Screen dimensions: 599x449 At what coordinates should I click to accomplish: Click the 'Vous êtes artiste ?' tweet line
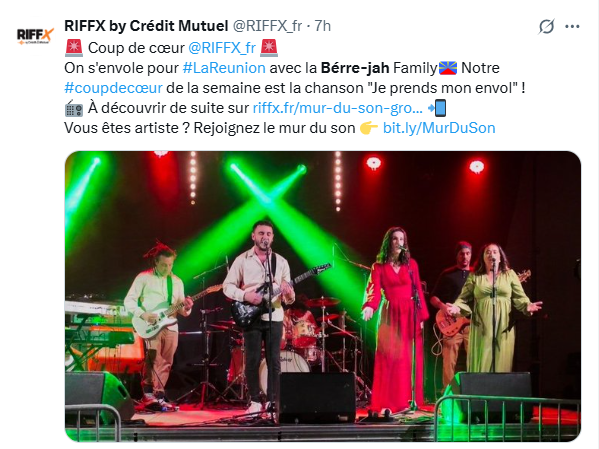[x=280, y=128]
